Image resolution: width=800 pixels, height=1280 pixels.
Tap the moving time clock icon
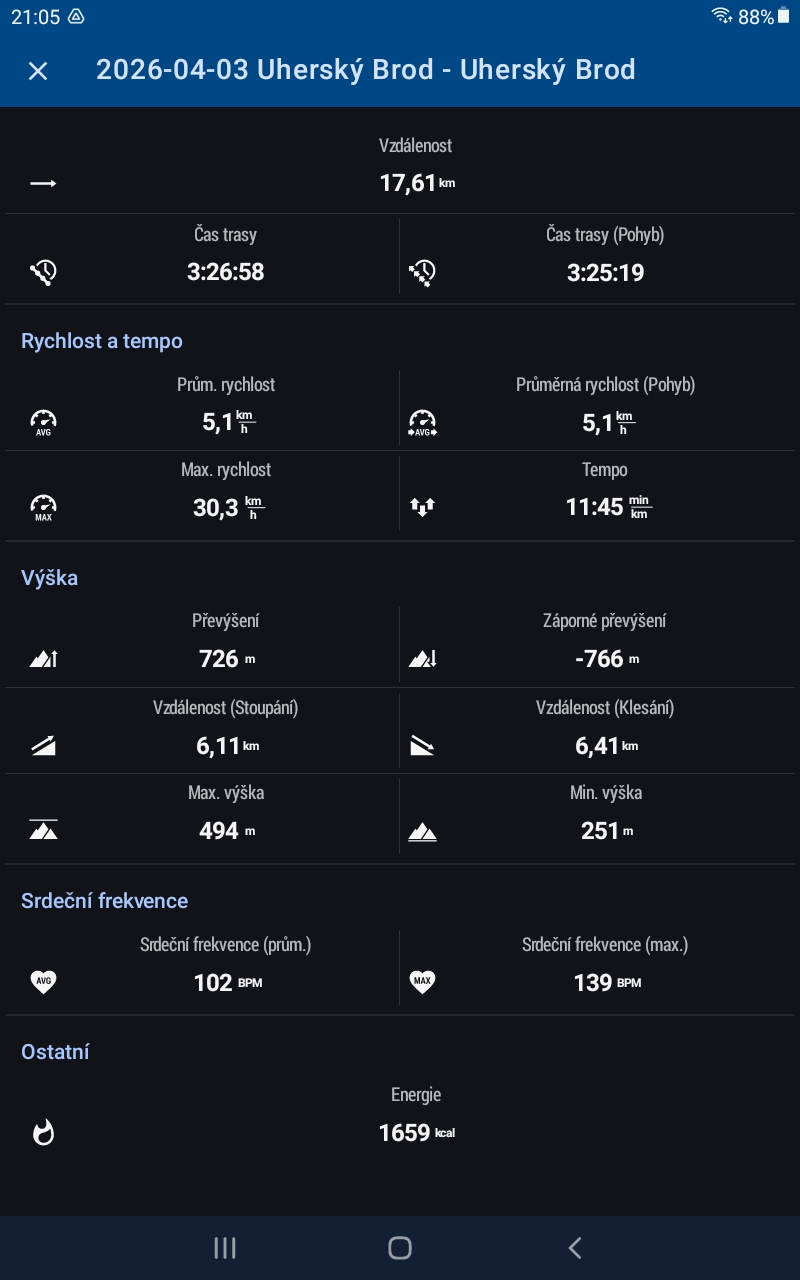point(422,272)
